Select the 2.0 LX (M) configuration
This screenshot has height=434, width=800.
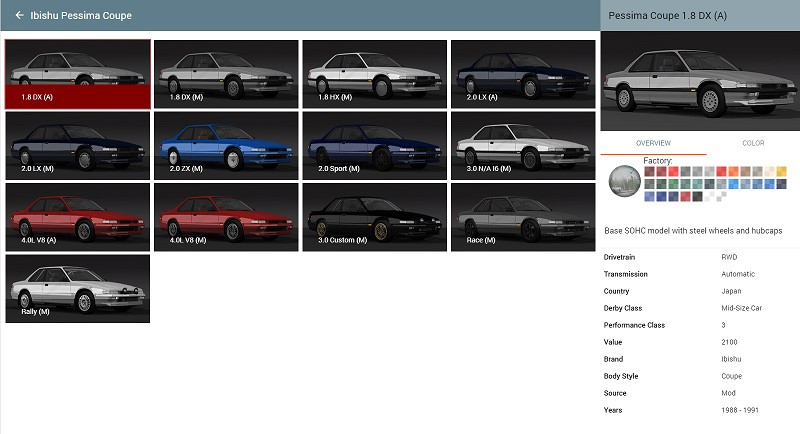(78, 146)
